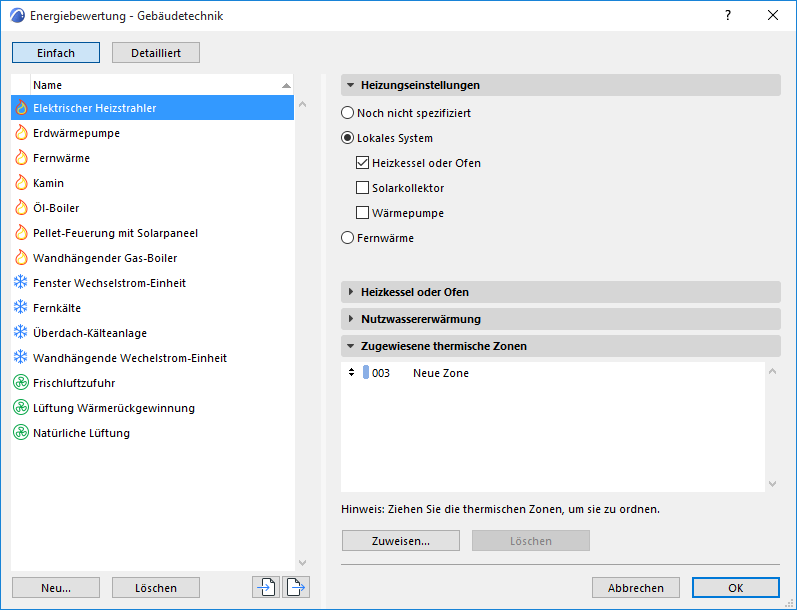Image resolution: width=797 pixels, height=610 pixels.
Task: Click the fan icon beside Frischluftzufuhr
Action: [21, 383]
